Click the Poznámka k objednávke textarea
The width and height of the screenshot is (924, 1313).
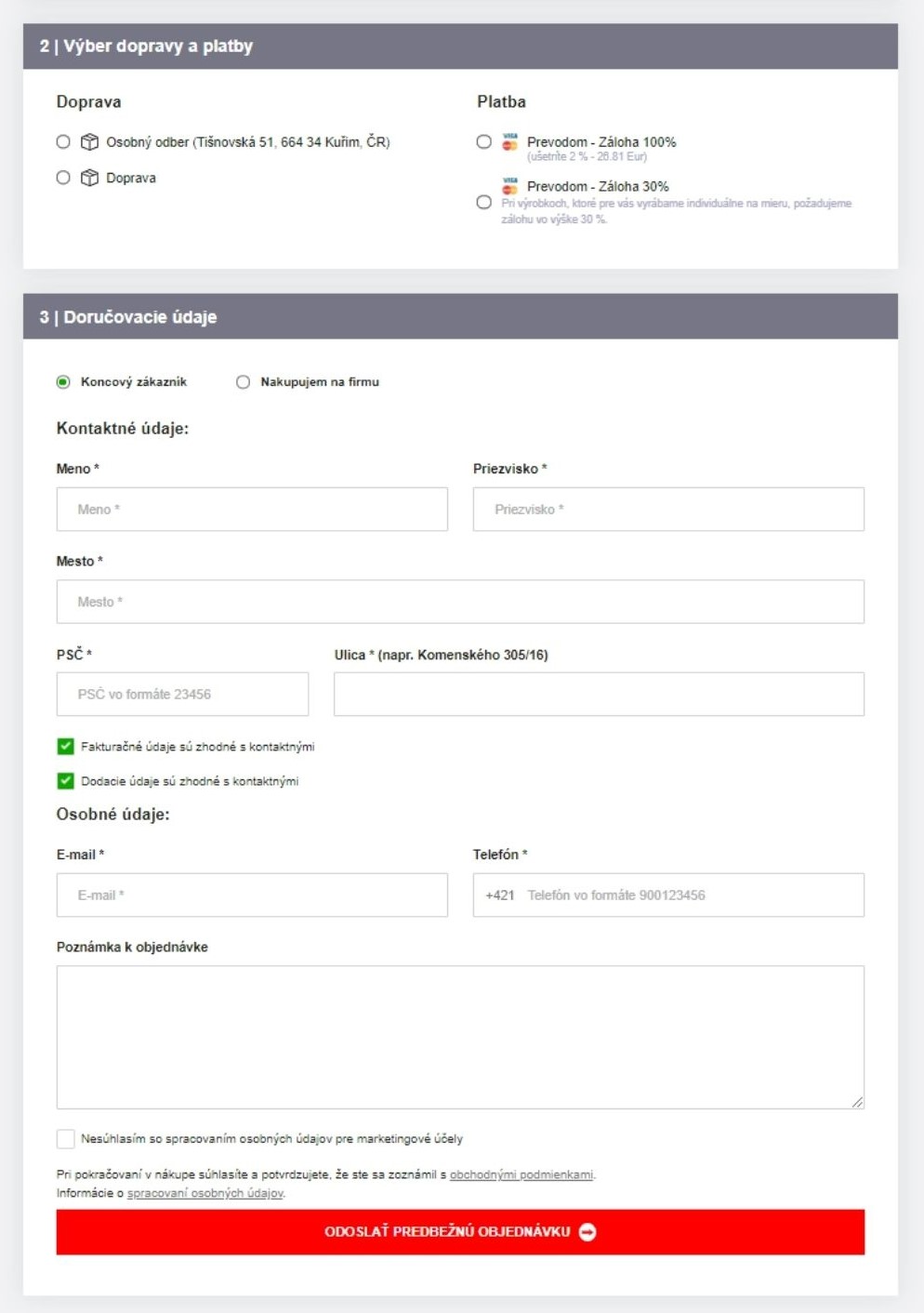[460, 1037]
